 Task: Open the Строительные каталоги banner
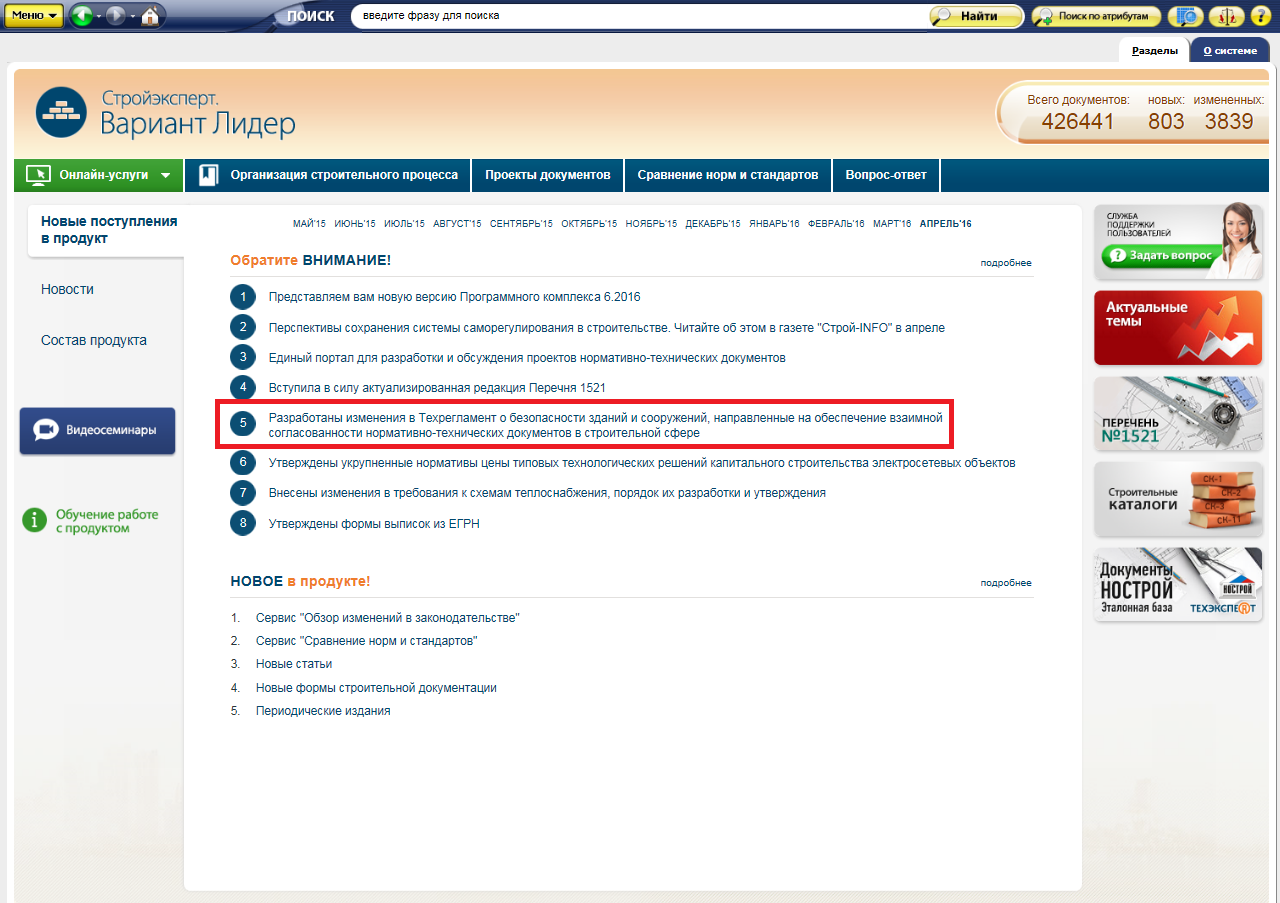pyautogui.click(x=1177, y=498)
